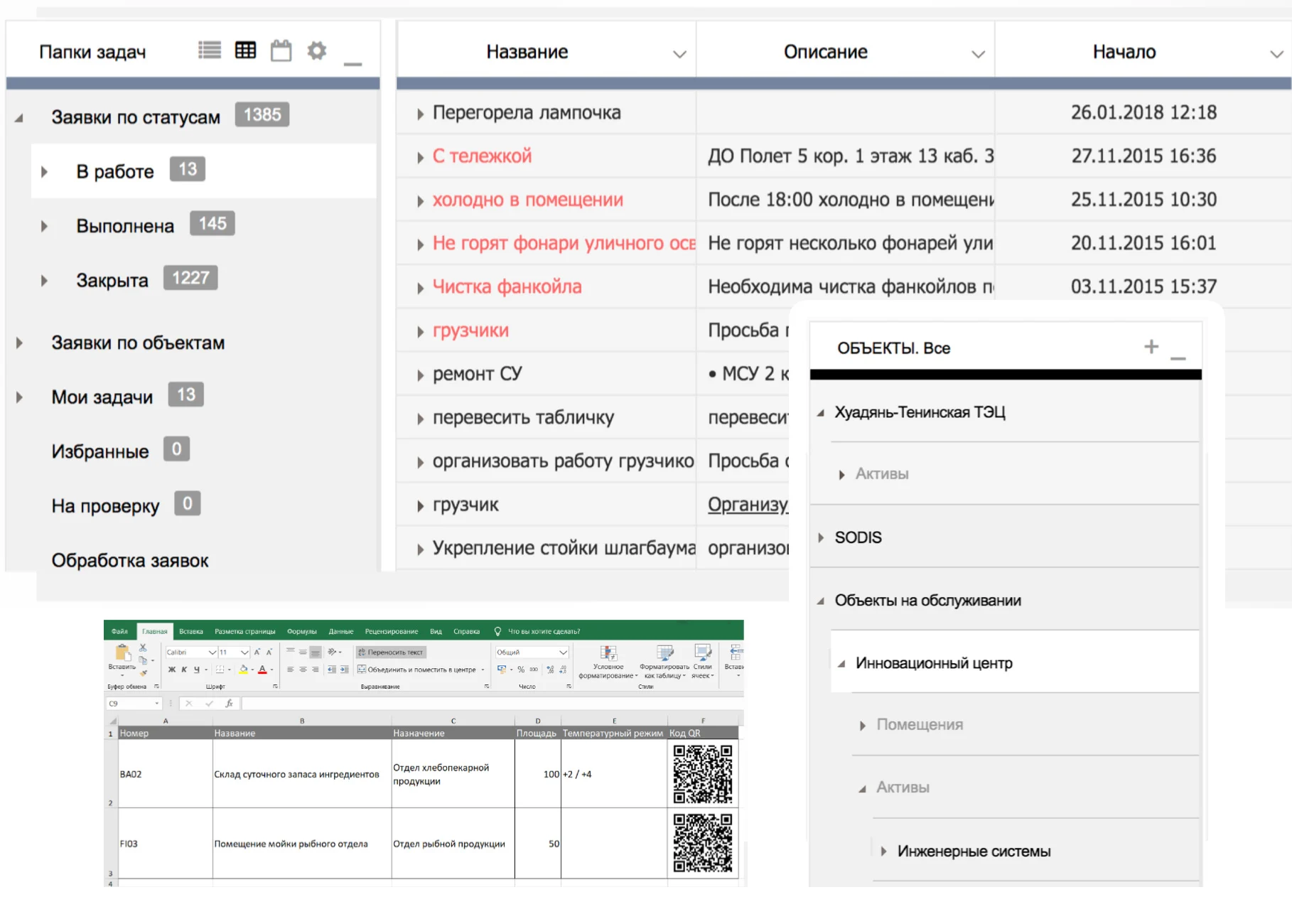Switch to the Формулы ribbon tab
Viewport: 1292px width, 924px height.
click(302, 631)
